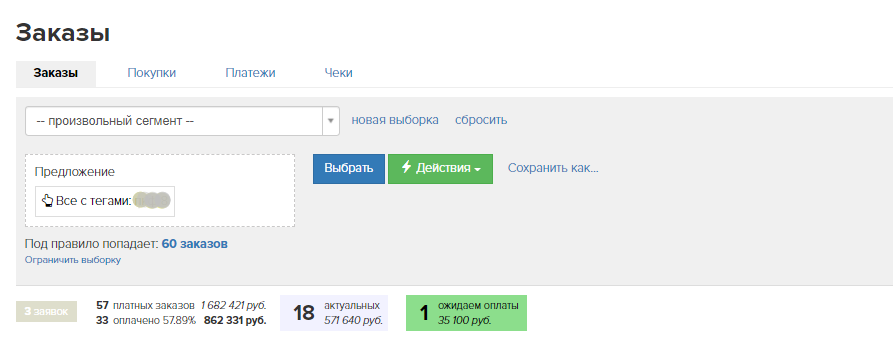Image resolution: width=893 pixels, height=361 pixels.
Task: Click the Предложение rule block area
Action: tap(160, 190)
